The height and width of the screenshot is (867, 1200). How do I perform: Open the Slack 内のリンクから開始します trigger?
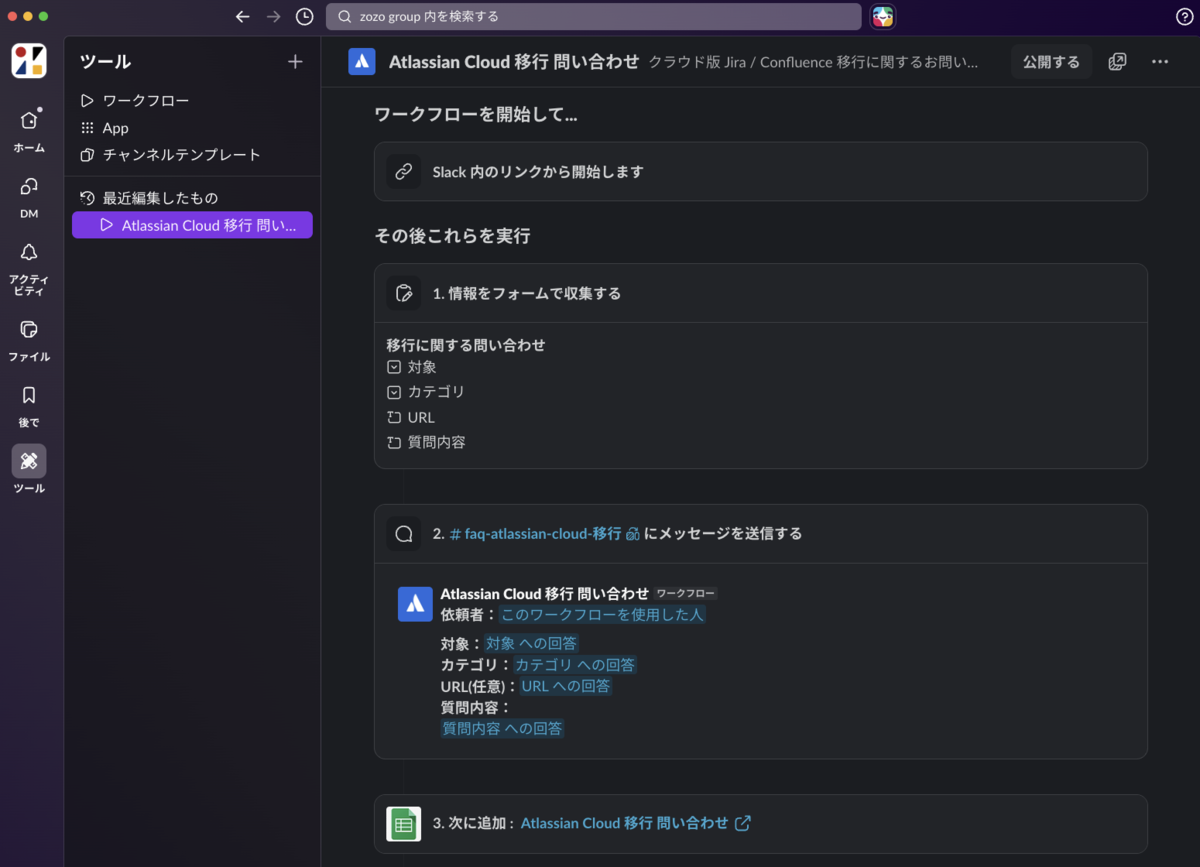pos(761,172)
